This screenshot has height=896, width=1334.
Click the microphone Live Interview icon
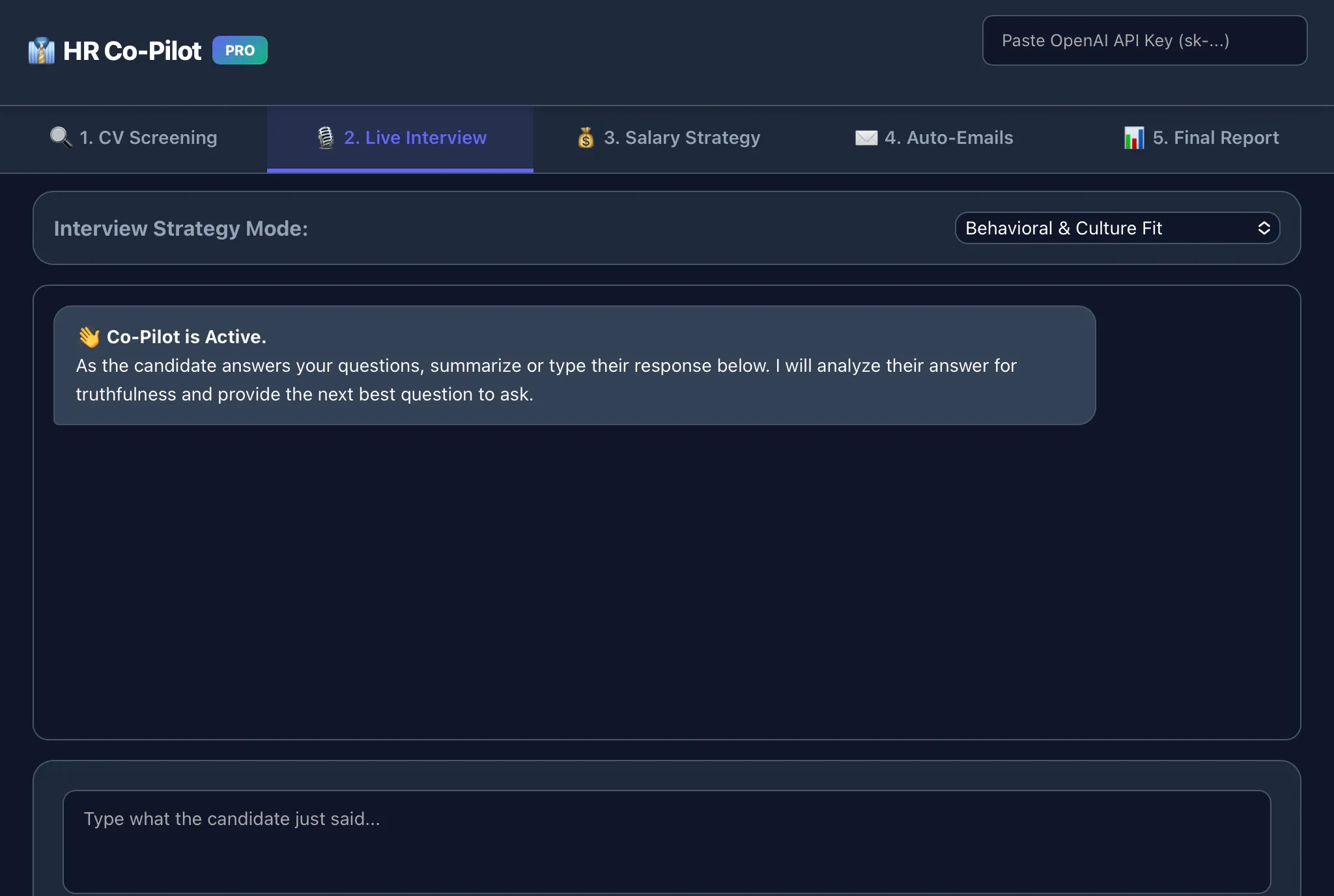click(326, 137)
